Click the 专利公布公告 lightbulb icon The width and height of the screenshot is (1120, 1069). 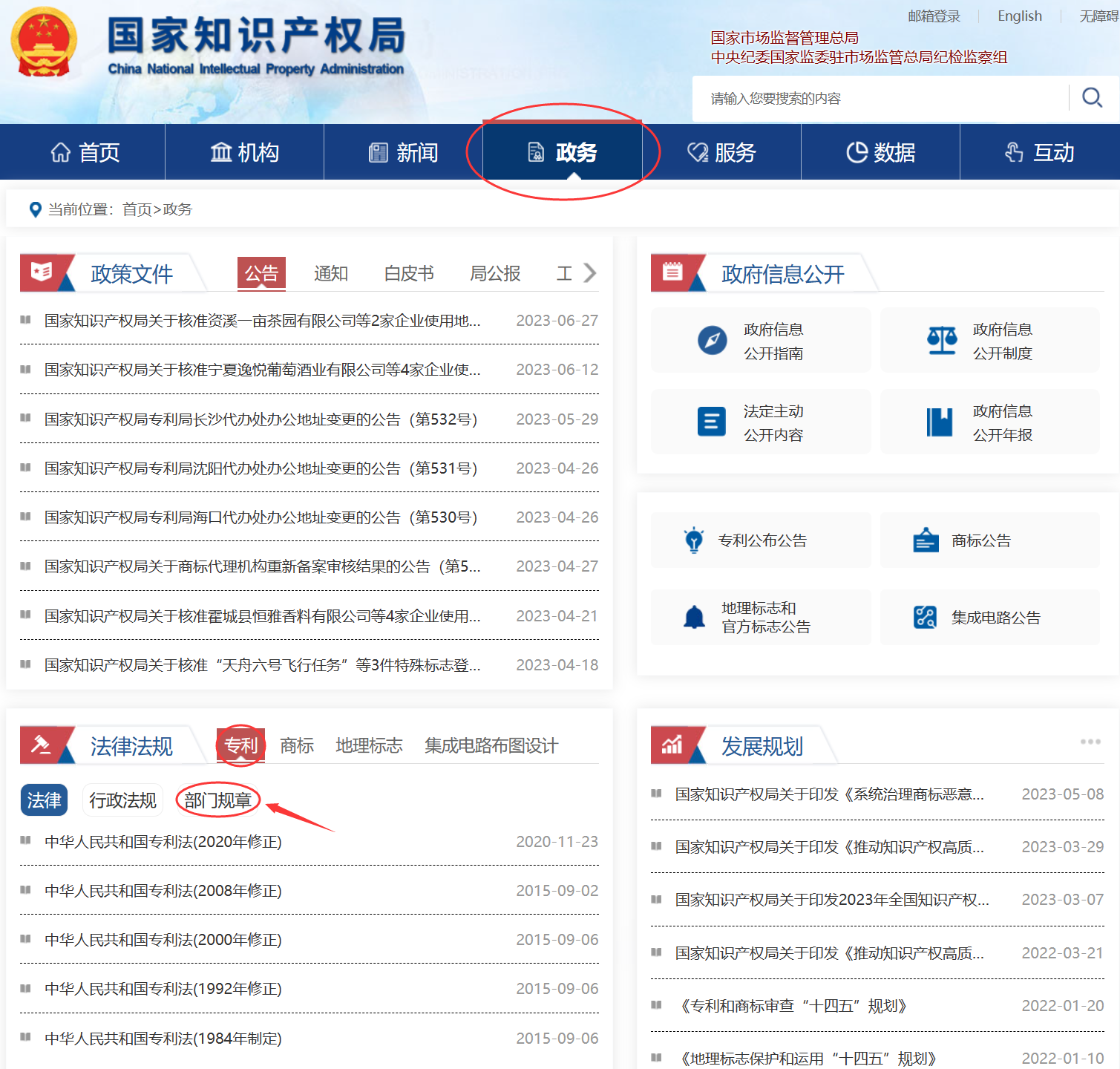click(694, 540)
